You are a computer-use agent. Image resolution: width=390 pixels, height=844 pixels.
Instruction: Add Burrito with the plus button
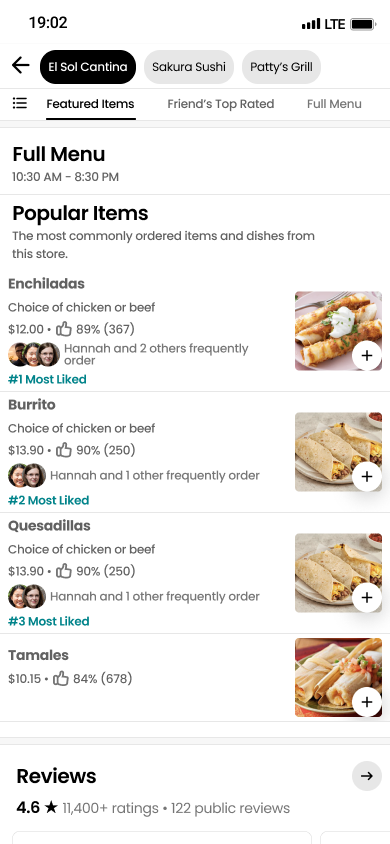point(367,476)
